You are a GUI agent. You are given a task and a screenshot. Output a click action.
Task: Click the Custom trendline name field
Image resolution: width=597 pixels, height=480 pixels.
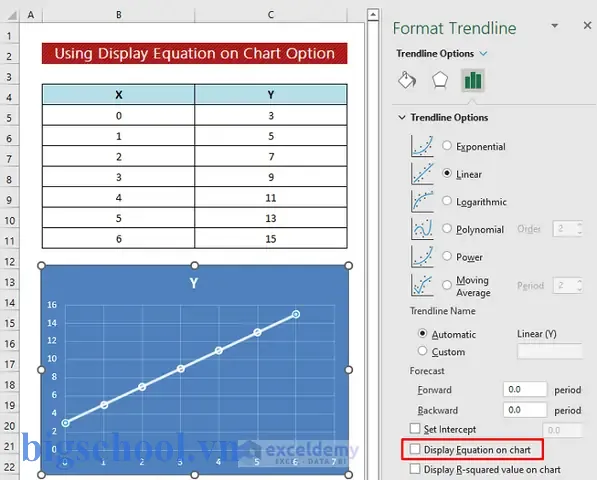(x=549, y=351)
